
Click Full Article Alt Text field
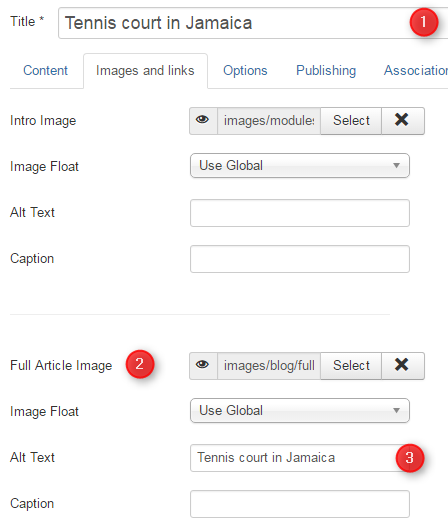coord(300,458)
